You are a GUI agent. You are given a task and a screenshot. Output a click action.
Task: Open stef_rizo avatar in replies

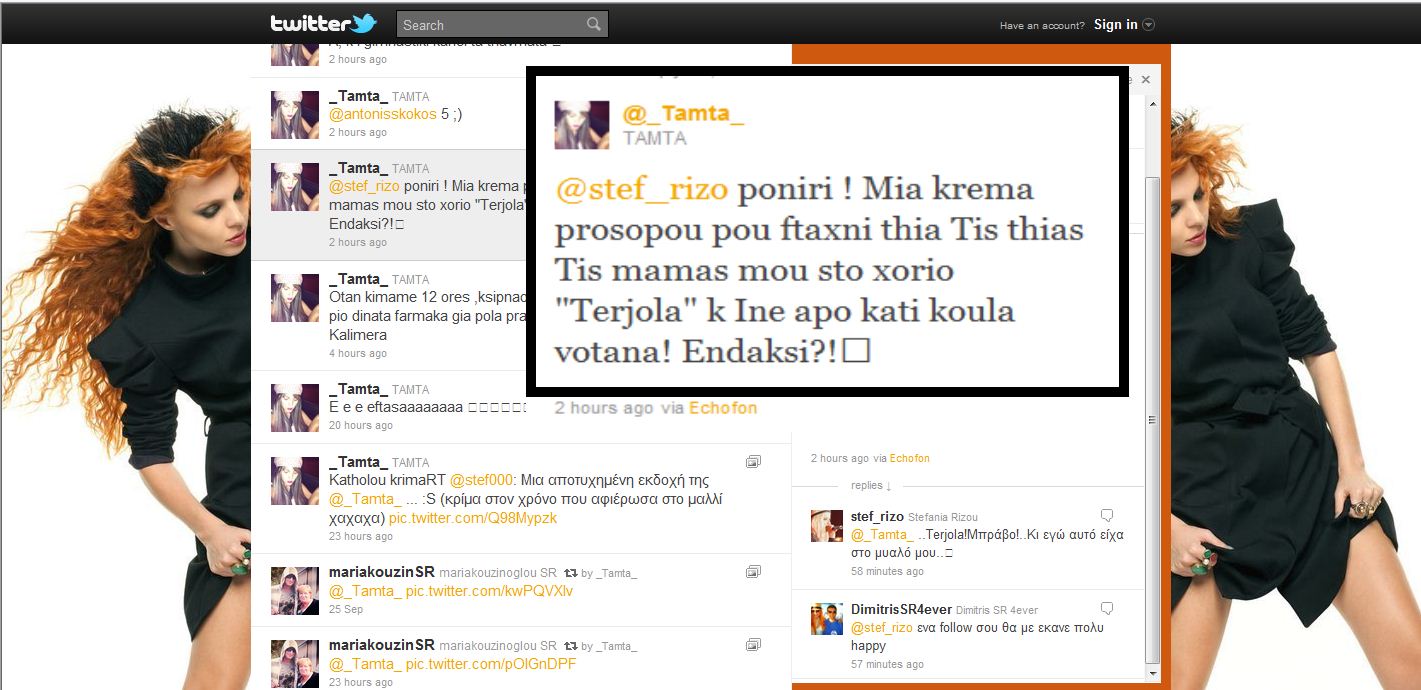[x=827, y=526]
